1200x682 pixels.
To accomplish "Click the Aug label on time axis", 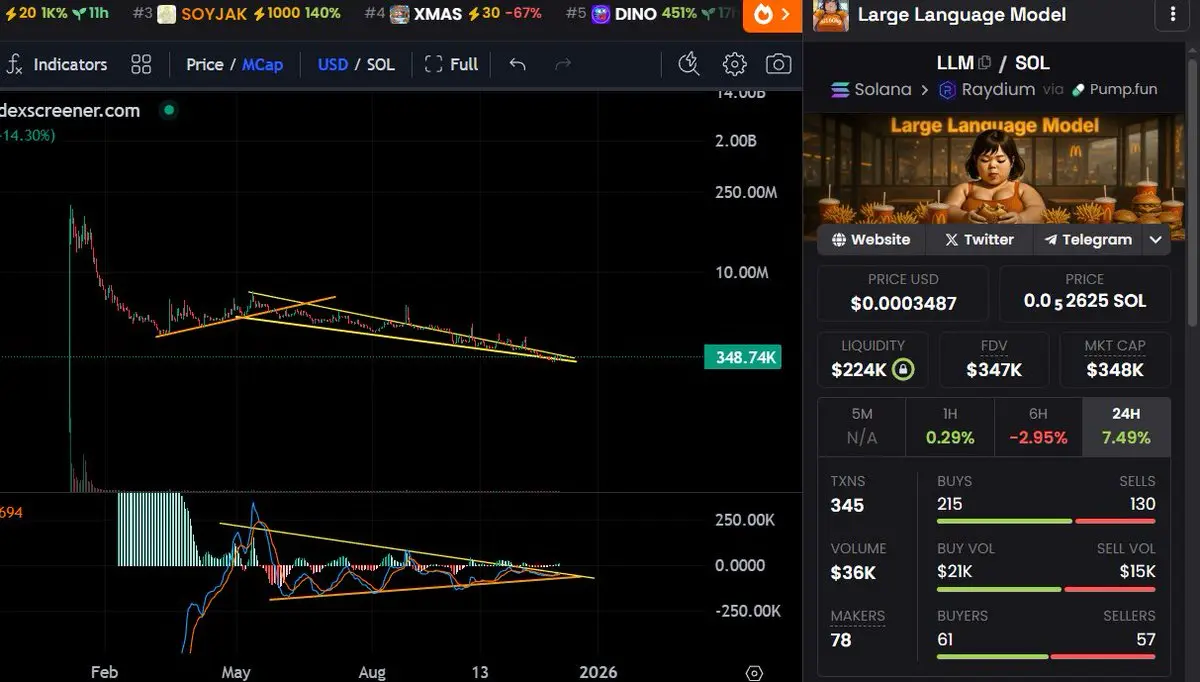I will click(x=372, y=672).
